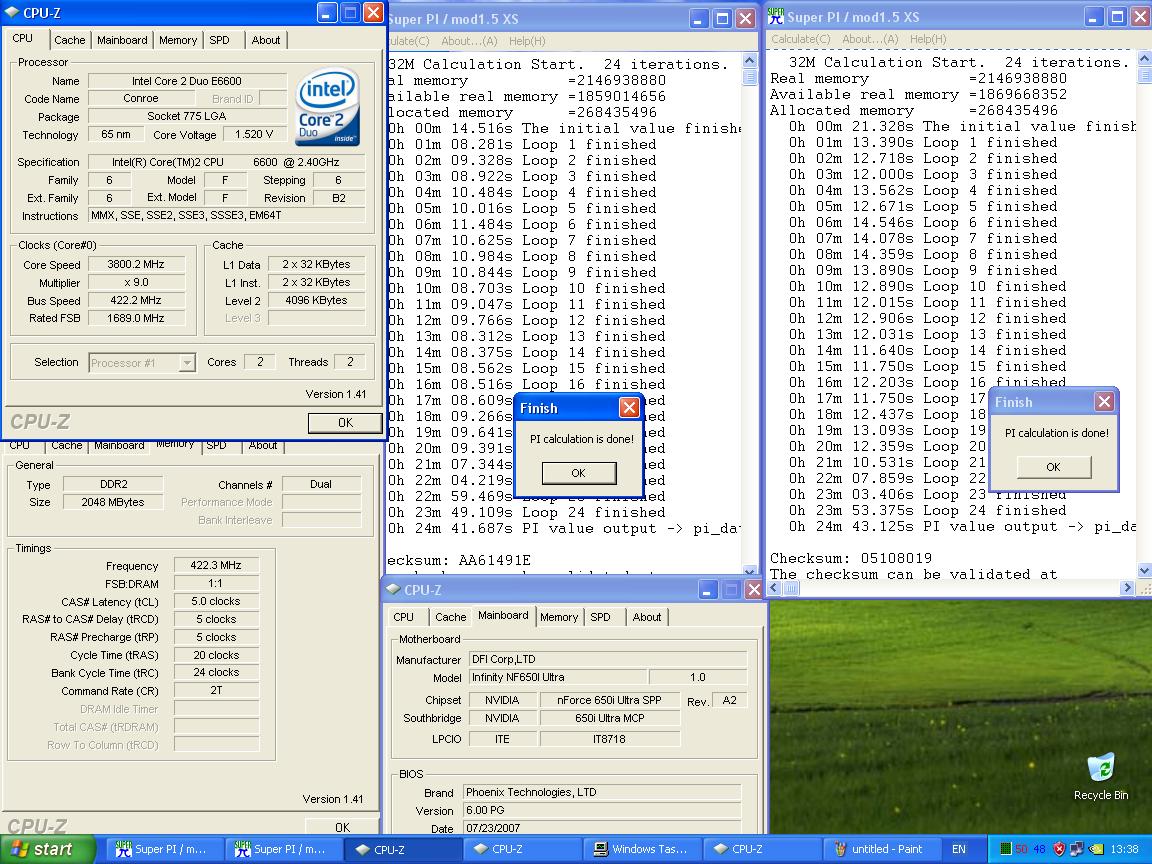Open the Calculate(C) menu in the right Super PI window
Viewport: 1152px width, 864px height.
tap(800, 39)
